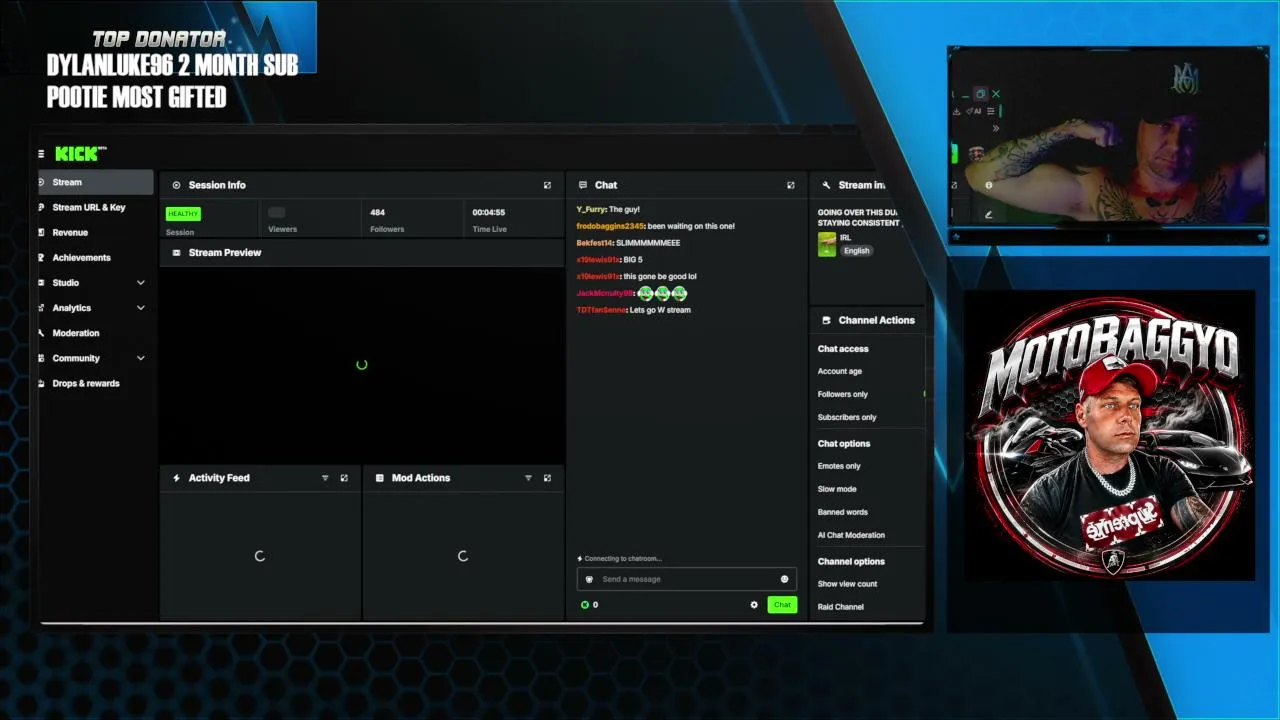Click the Channel Actions panel icon
Image resolution: width=1280 pixels, height=720 pixels.
(826, 320)
